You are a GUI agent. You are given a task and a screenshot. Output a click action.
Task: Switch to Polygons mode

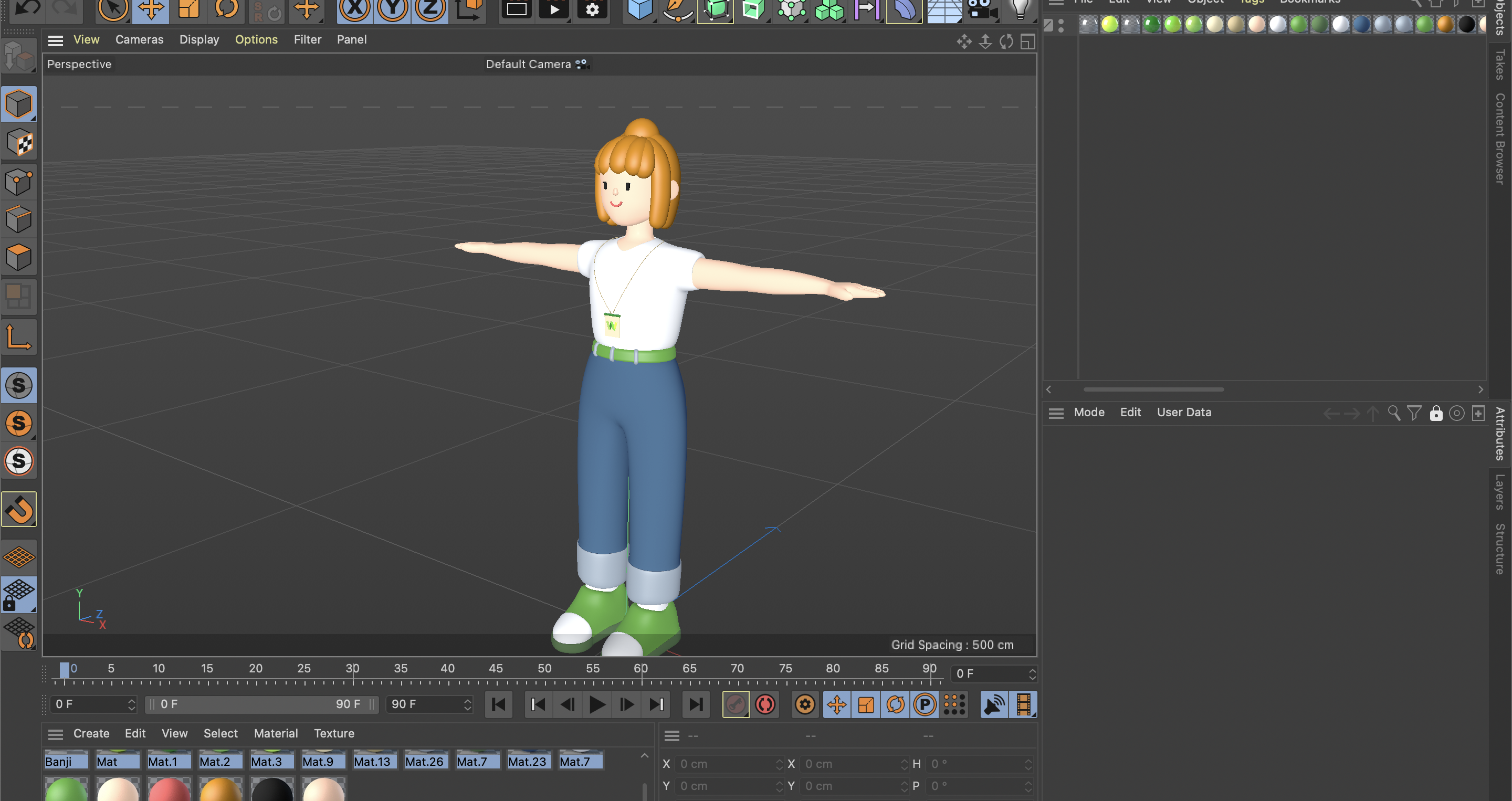(19, 257)
